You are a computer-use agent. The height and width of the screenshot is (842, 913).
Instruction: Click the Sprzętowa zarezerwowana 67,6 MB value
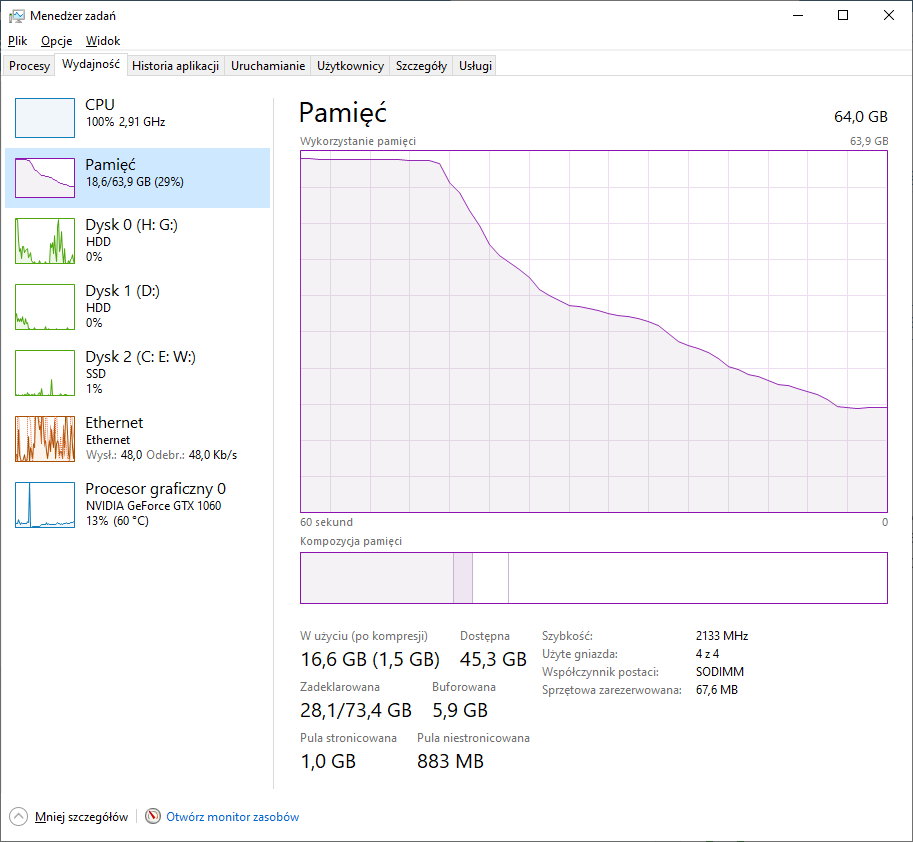[717, 690]
